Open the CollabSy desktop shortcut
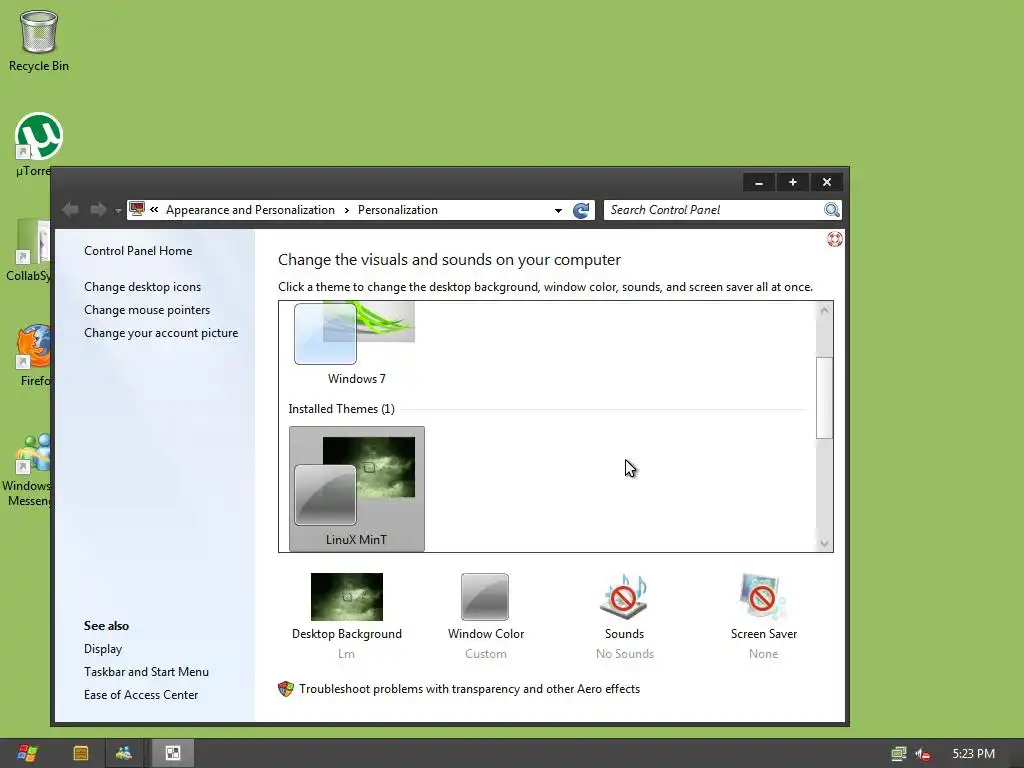 coord(29,250)
